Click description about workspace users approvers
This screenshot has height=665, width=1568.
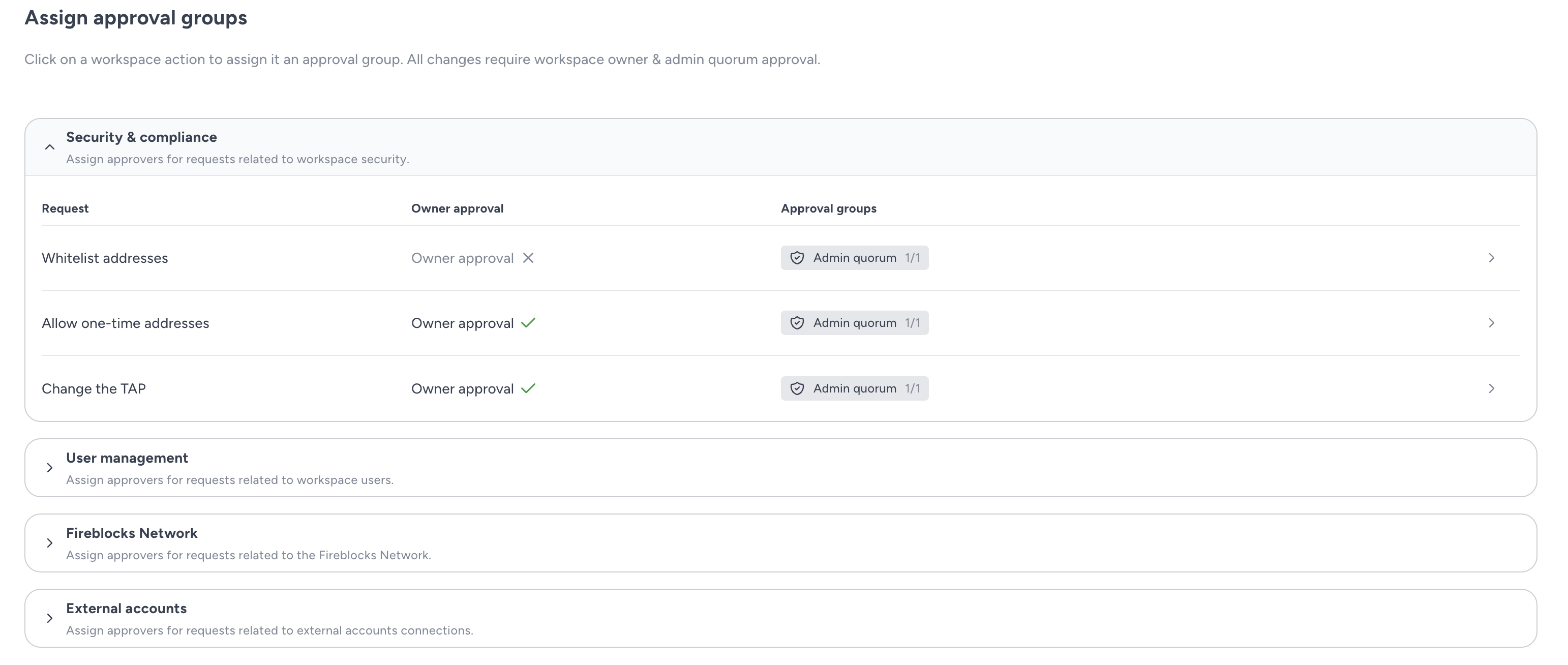(x=229, y=480)
